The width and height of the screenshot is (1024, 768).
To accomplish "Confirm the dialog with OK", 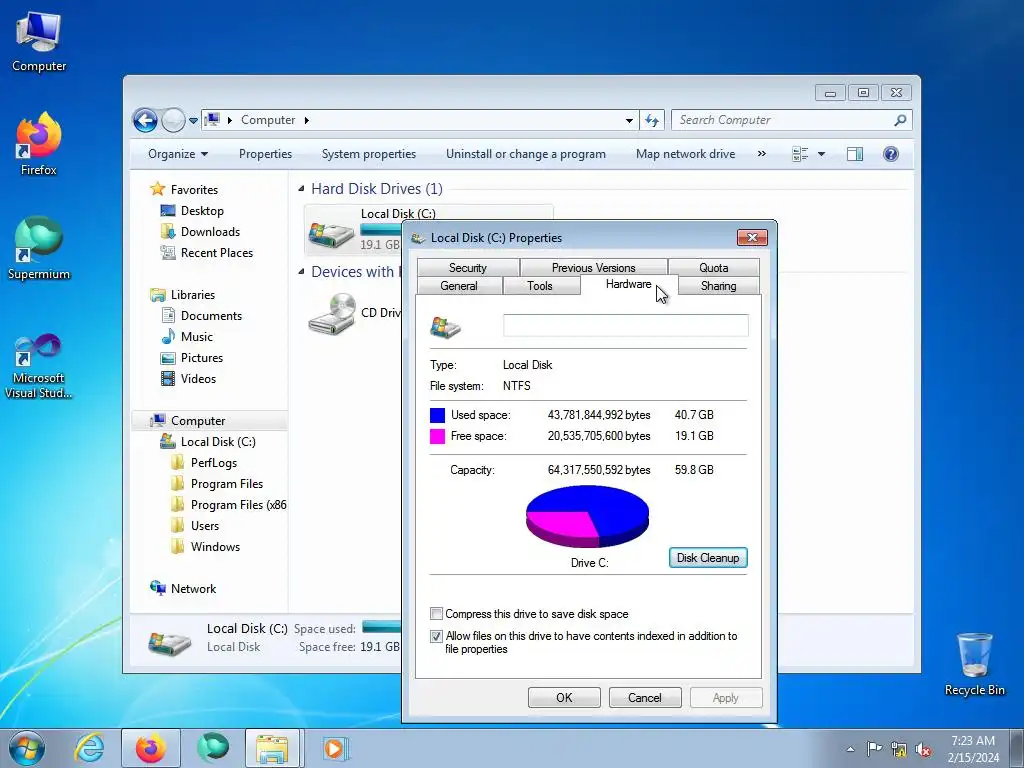I will coord(564,697).
